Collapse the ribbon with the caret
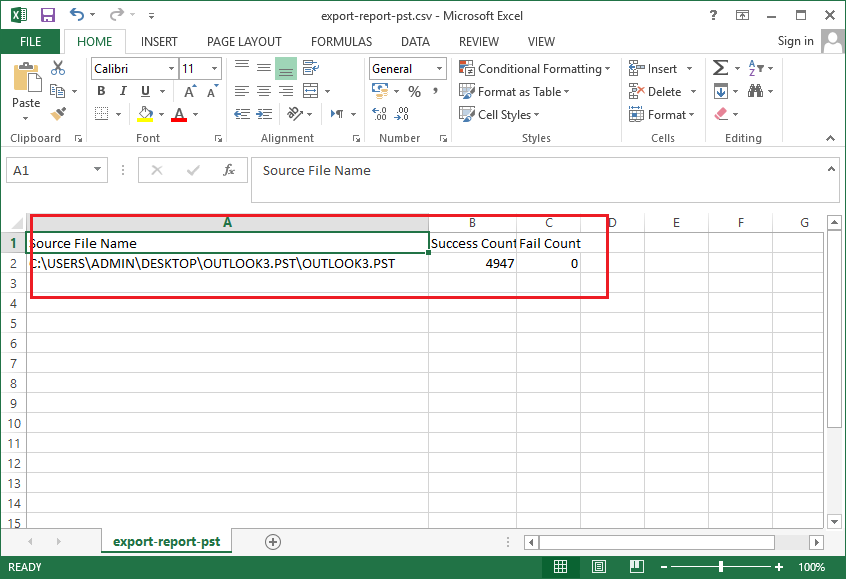The width and height of the screenshot is (846, 579). [830, 139]
